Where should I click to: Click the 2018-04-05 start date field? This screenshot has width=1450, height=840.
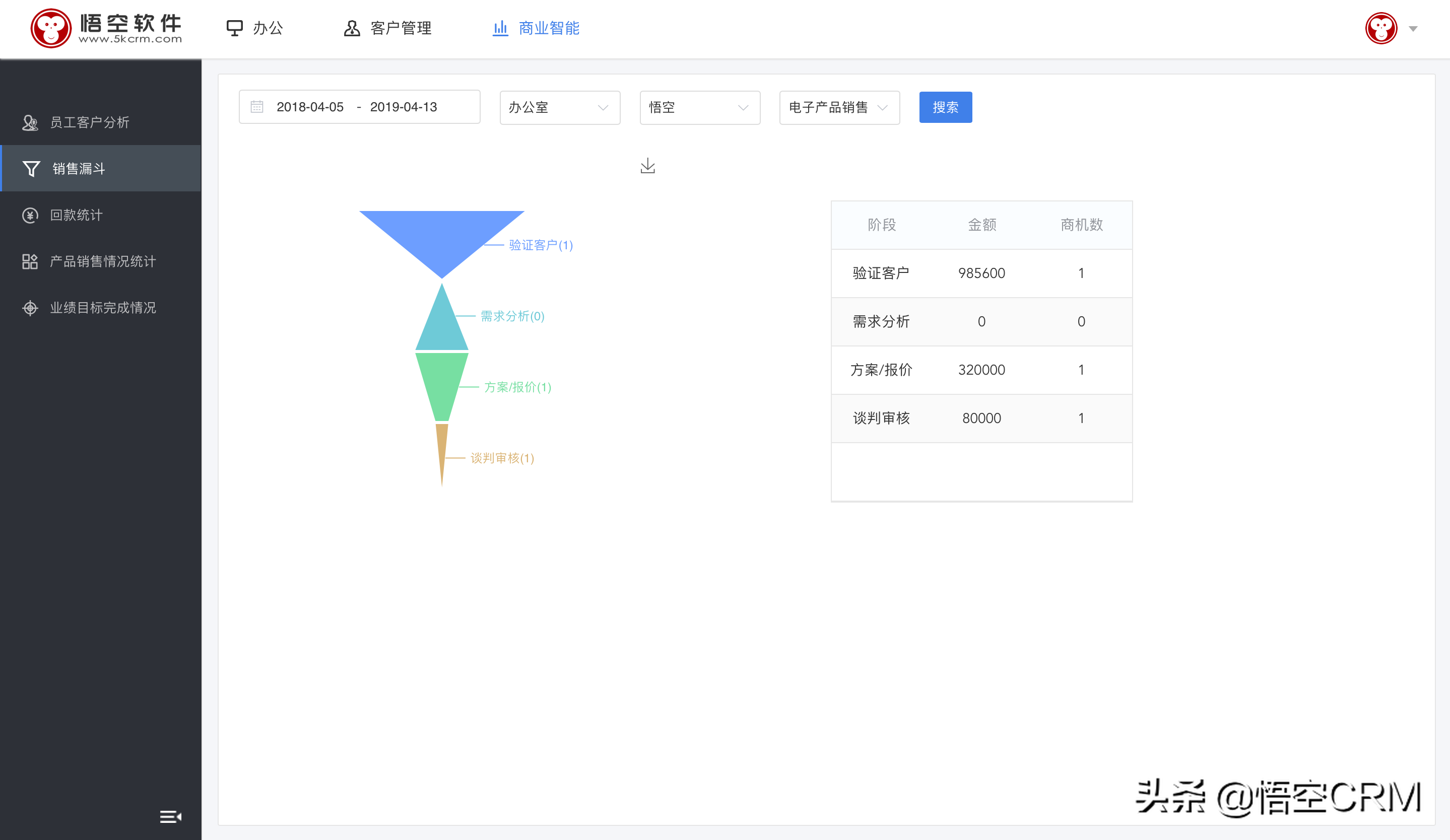point(309,106)
